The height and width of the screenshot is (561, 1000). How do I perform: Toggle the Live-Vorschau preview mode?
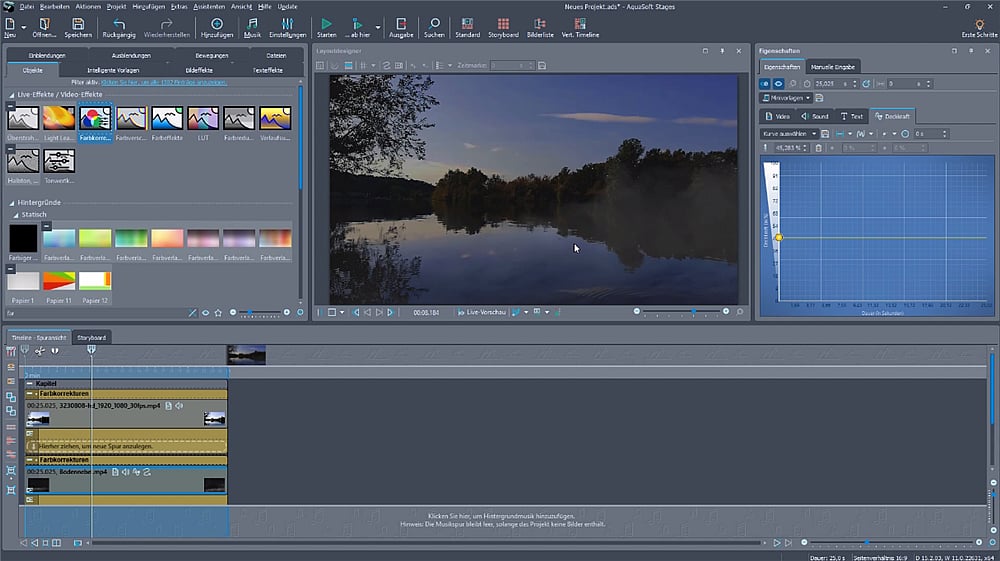coord(482,312)
